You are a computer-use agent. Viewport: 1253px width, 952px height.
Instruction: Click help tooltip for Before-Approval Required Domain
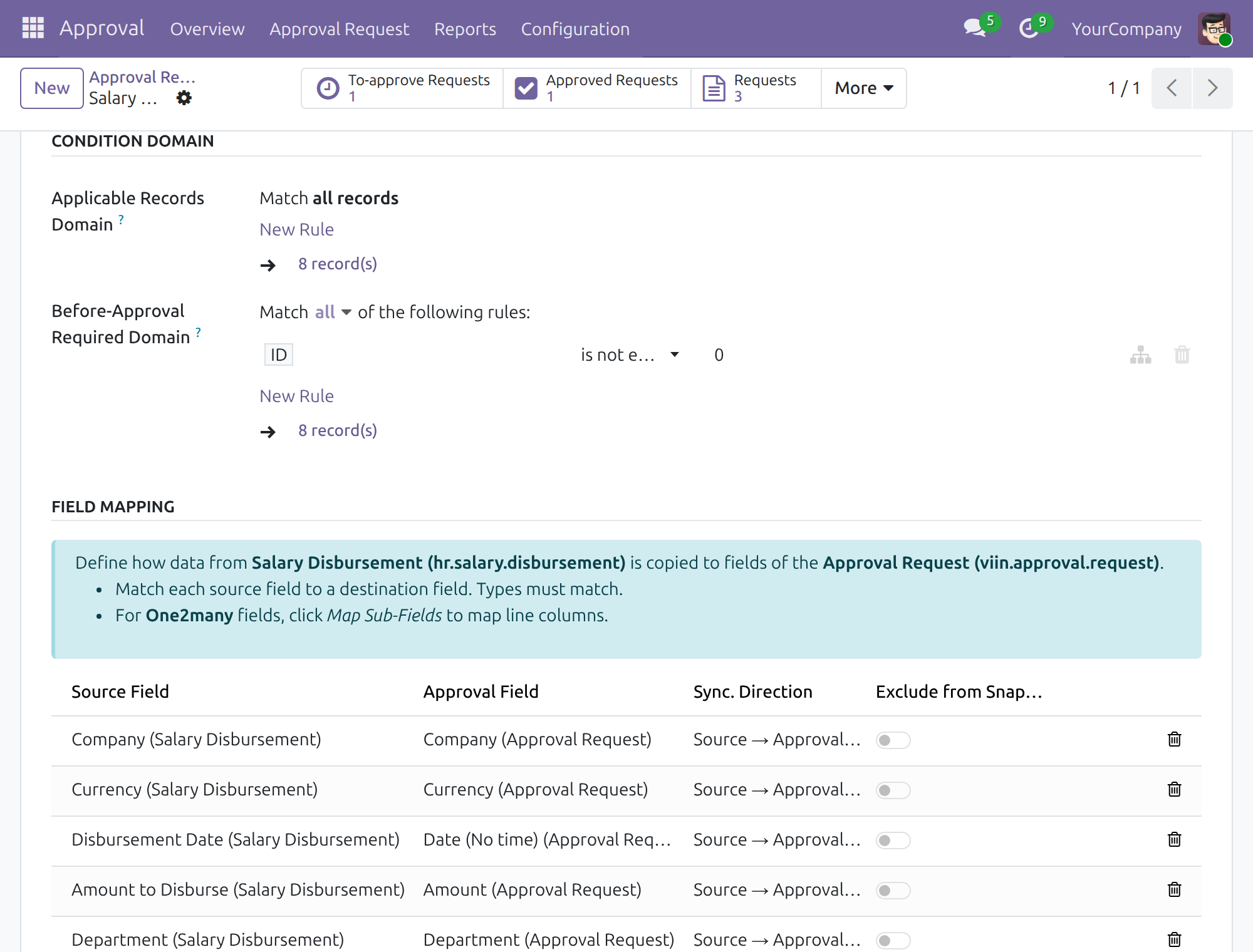198,332
